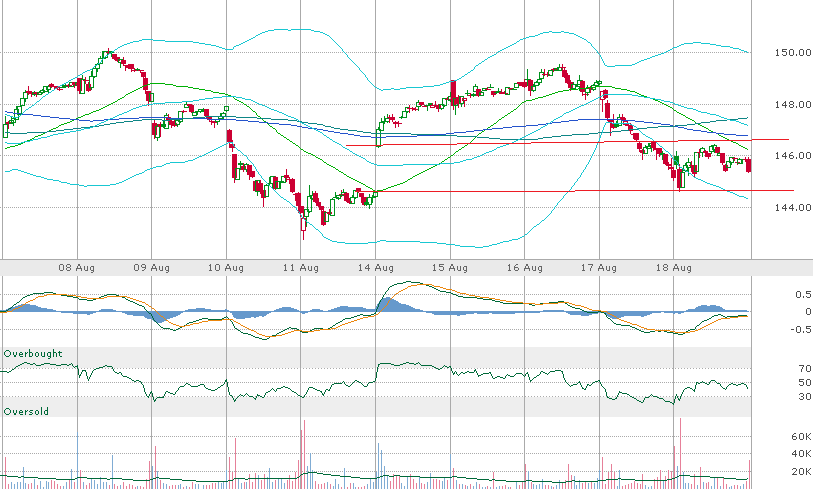Click the 30 level on the RSI scale
This screenshot has height=489, width=813.
pyautogui.click(x=774, y=397)
